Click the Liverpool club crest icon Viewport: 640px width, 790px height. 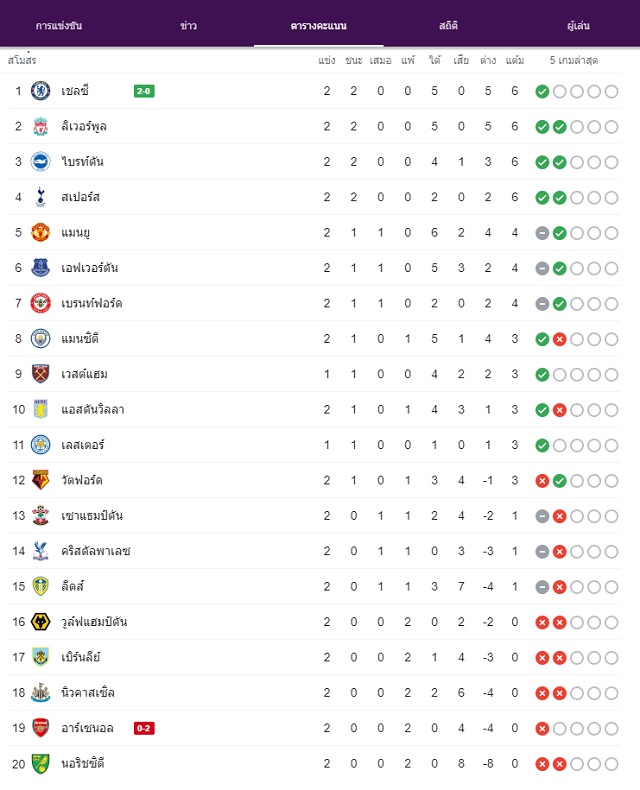pos(40,126)
